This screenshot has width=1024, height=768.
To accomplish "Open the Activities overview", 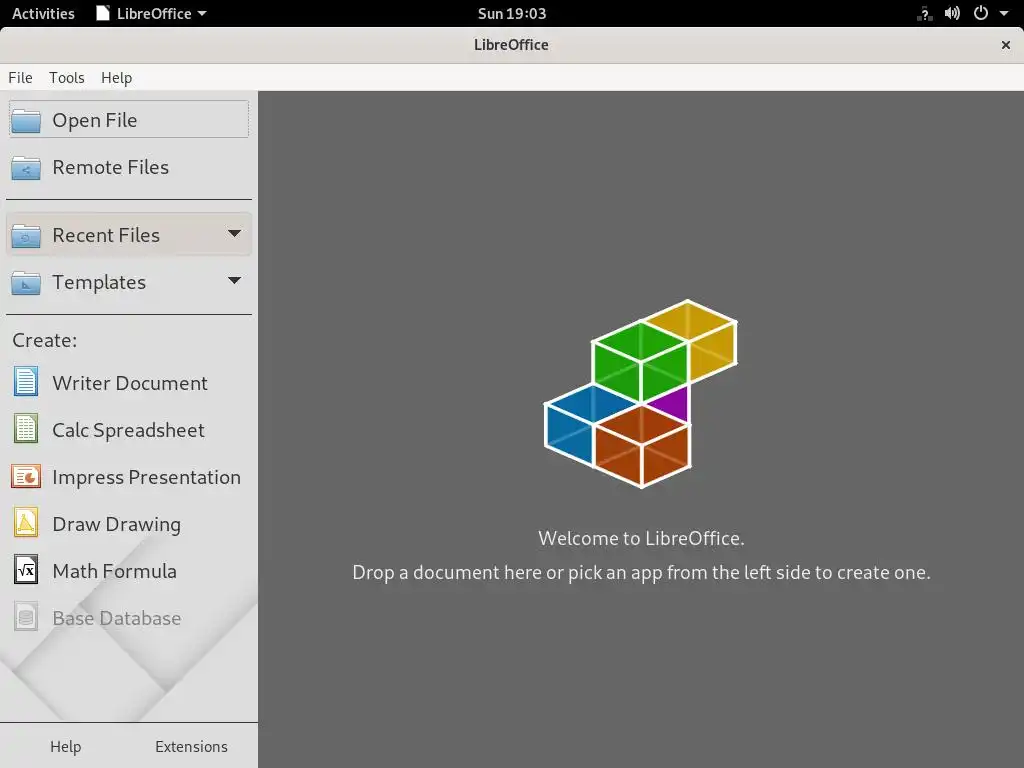I will 43,13.
